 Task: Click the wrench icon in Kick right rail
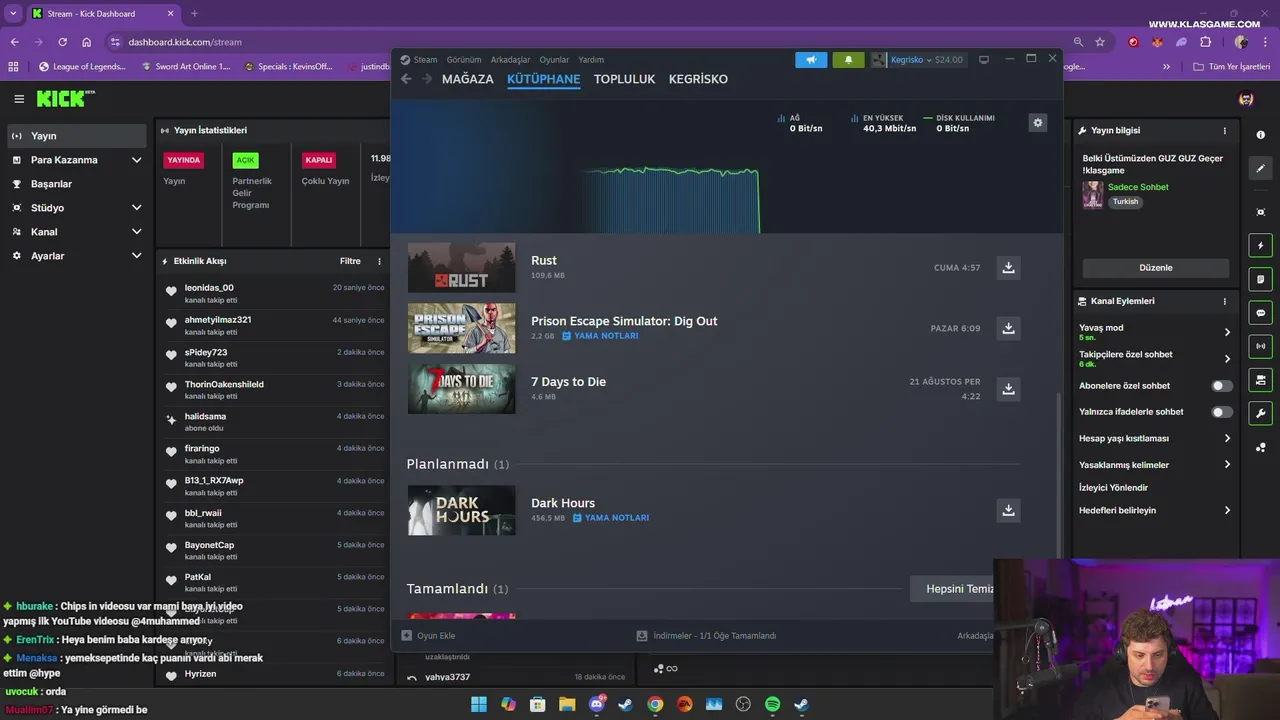coord(1260,413)
